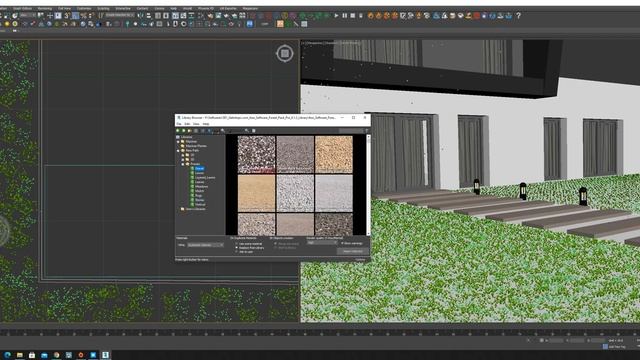Select the middle-left sand colored thumbnail
Screen dimensions: 640x360
(x=256, y=193)
